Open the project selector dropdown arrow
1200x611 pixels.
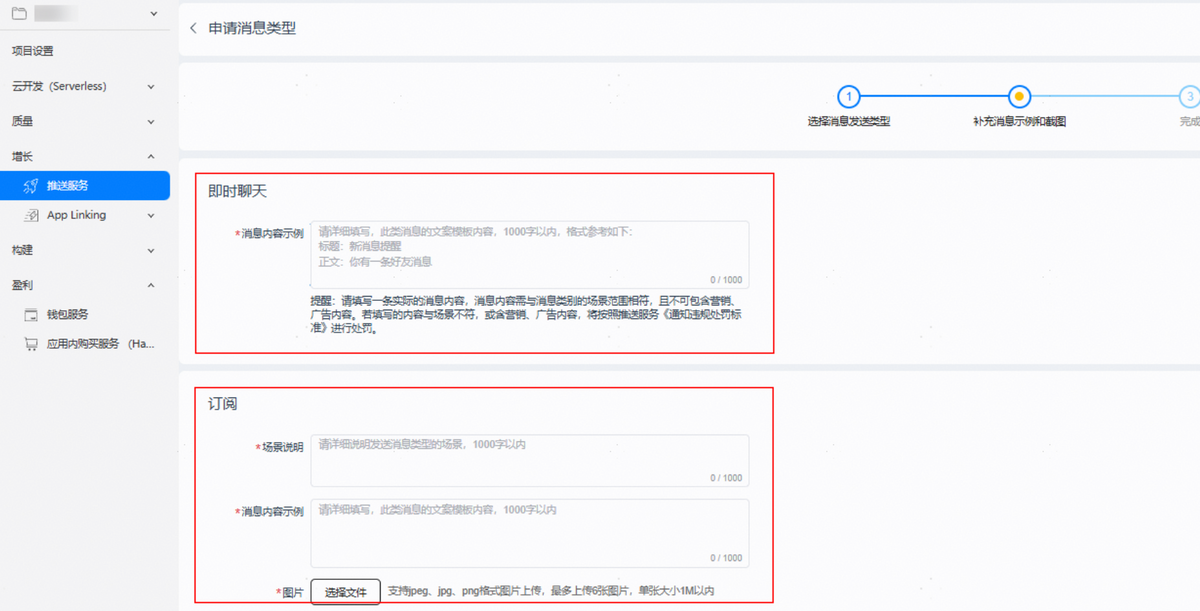[x=152, y=14]
